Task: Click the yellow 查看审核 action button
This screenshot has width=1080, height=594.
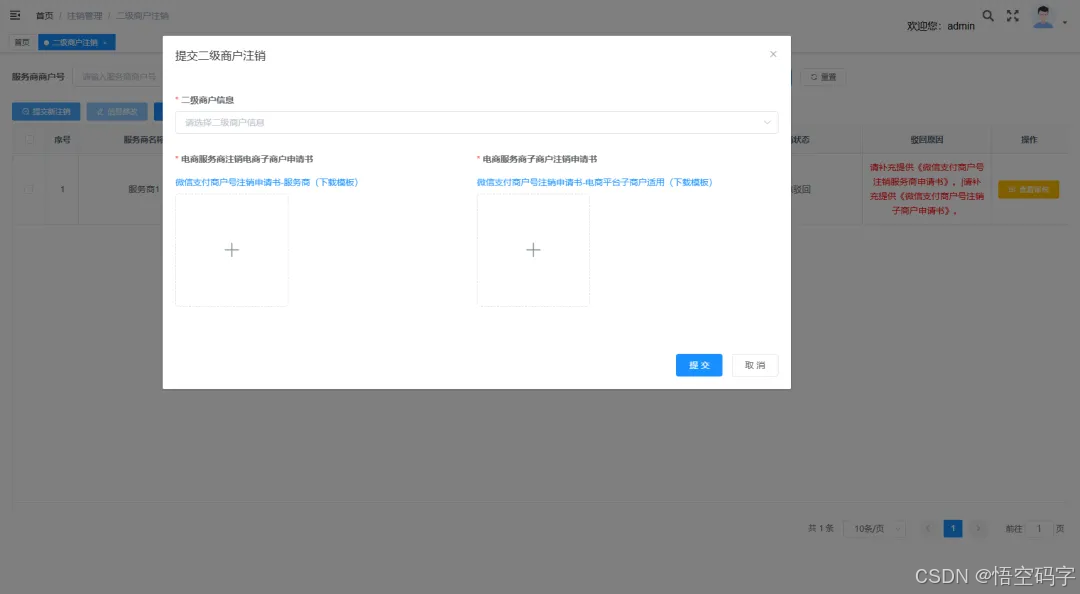Action: coord(1028,189)
